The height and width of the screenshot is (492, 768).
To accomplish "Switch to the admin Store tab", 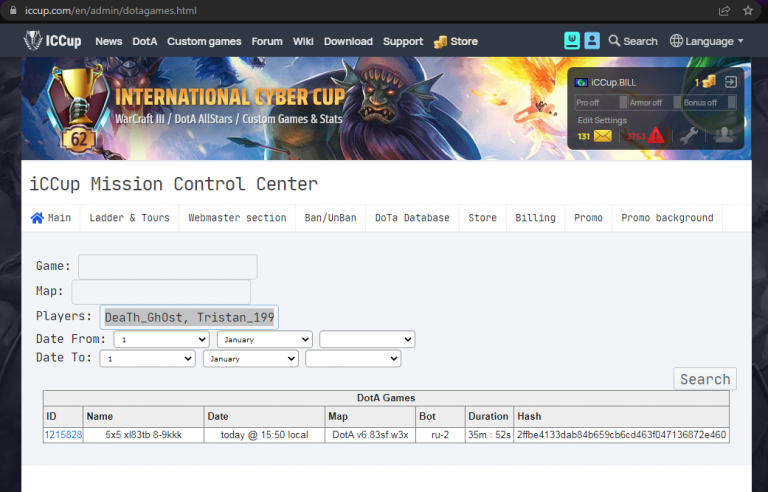I will (482, 218).
